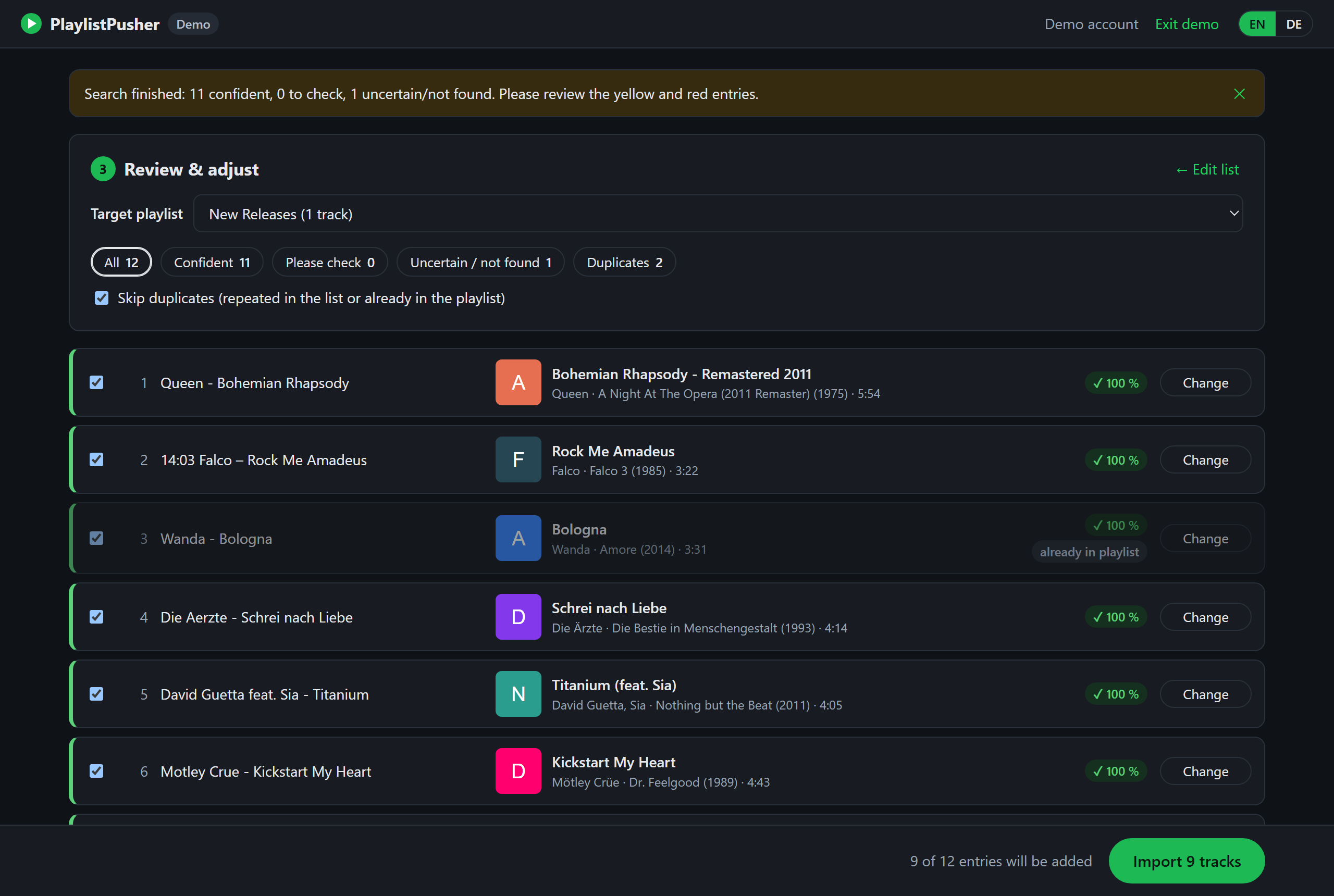Screen dimensions: 1334x896
Task: Click "Queen - Bohemian Rhapsody" input text
Action: point(254,382)
